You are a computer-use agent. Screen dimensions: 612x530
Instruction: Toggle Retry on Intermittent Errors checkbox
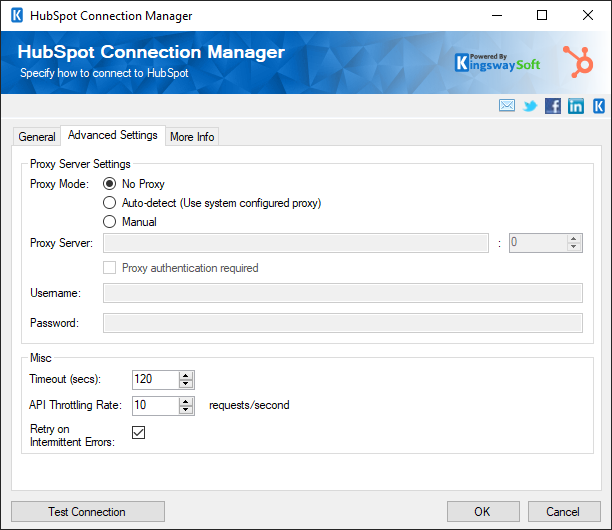138,432
